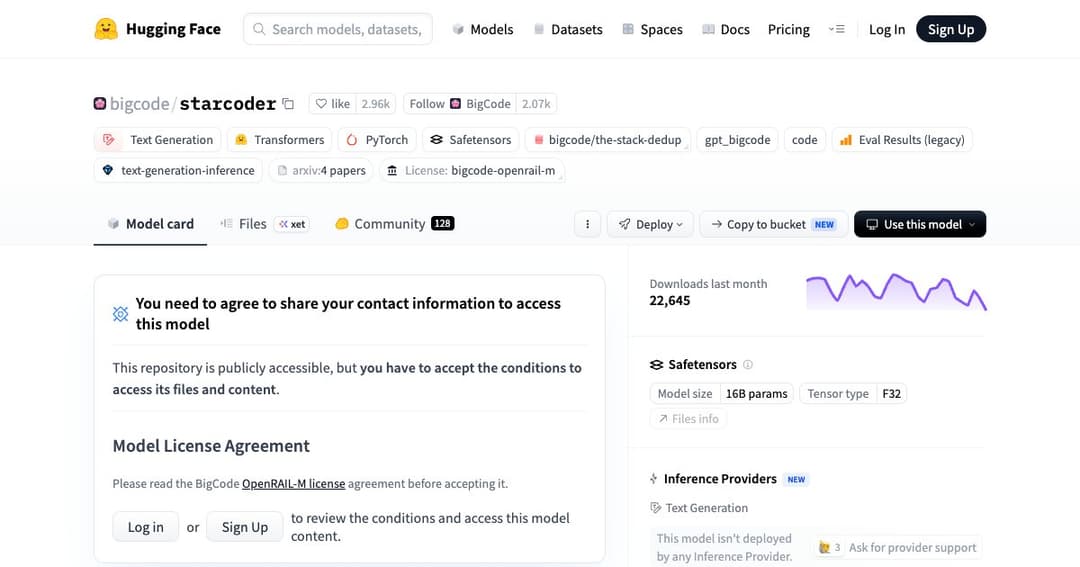
Task: Click the Text Generation task under Inference Providers
Action: [699, 508]
